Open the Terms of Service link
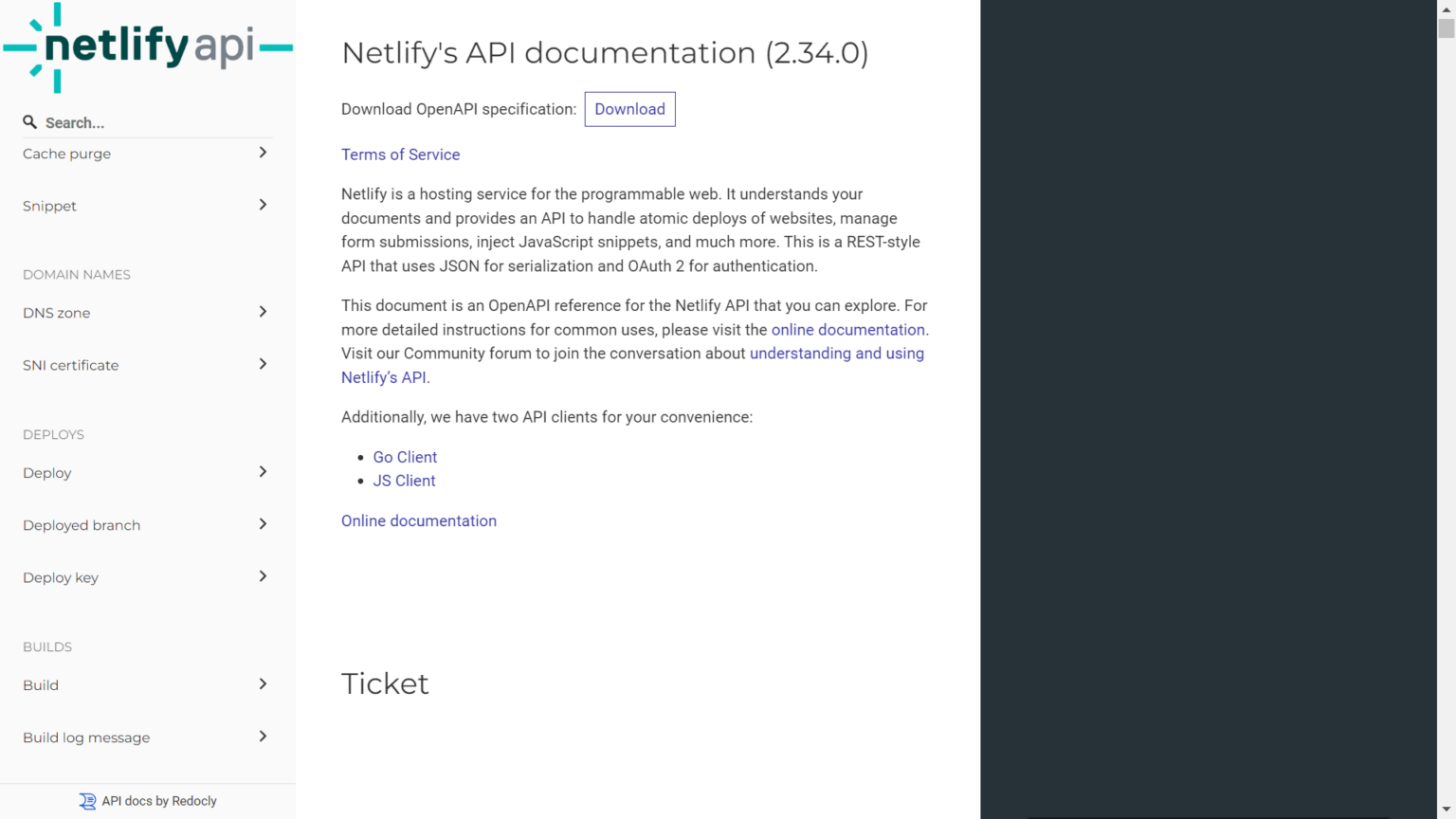Screen dimensions: 1456x819 point(400,155)
